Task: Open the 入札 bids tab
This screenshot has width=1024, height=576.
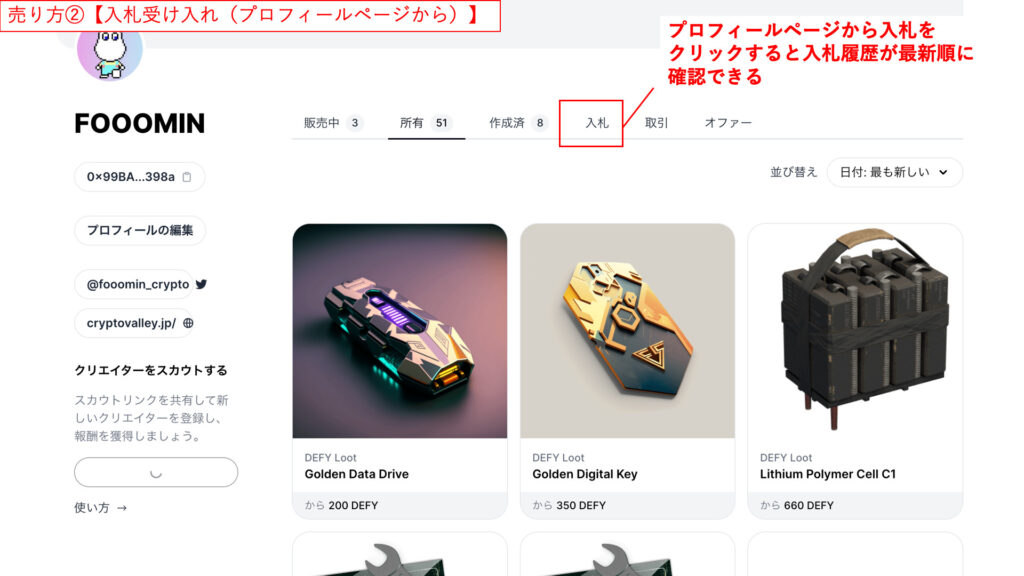Action: (x=597, y=123)
